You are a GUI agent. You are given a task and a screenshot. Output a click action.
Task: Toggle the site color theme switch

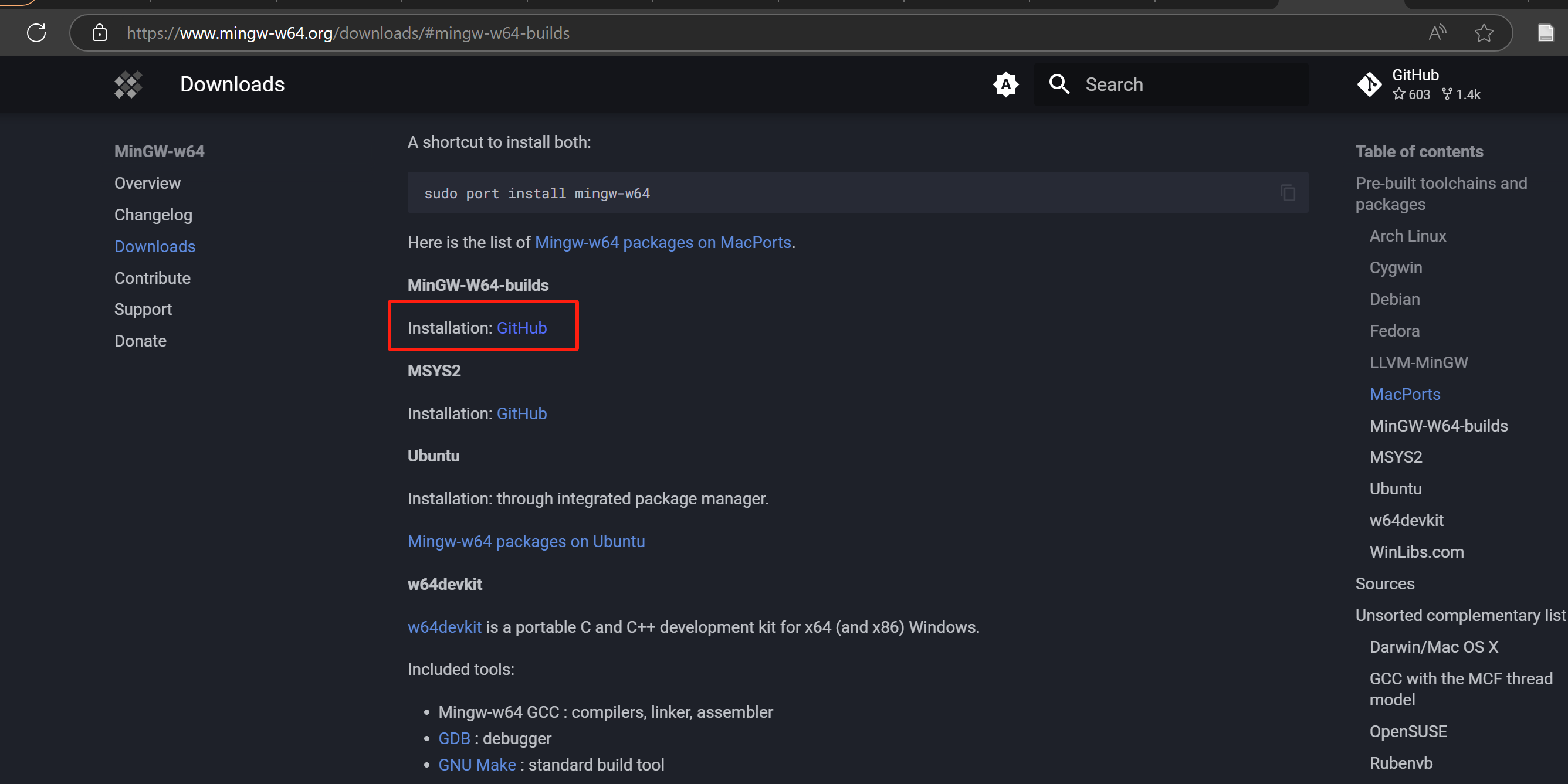coord(1005,84)
